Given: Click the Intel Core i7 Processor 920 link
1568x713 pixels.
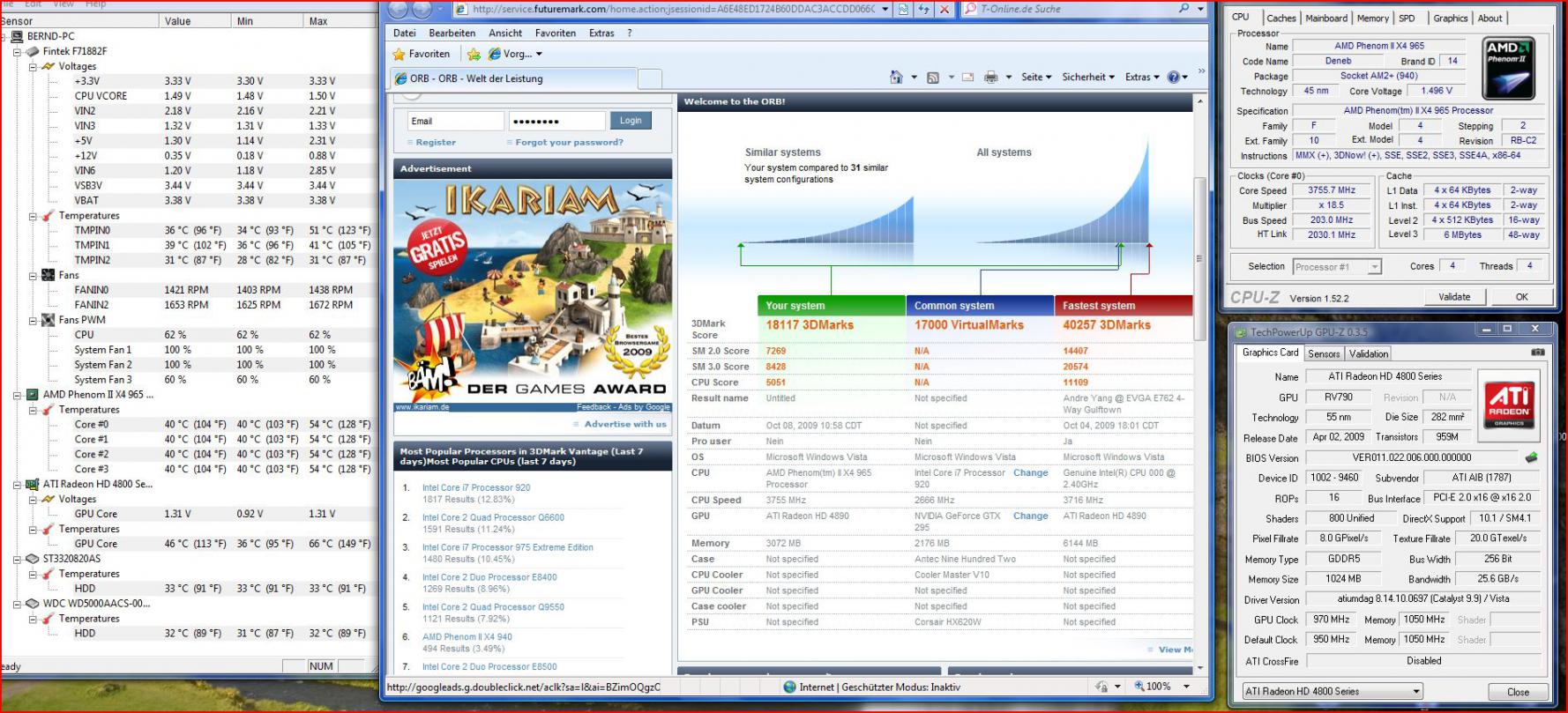Looking at the screenshot, I should tap(476, 487).
